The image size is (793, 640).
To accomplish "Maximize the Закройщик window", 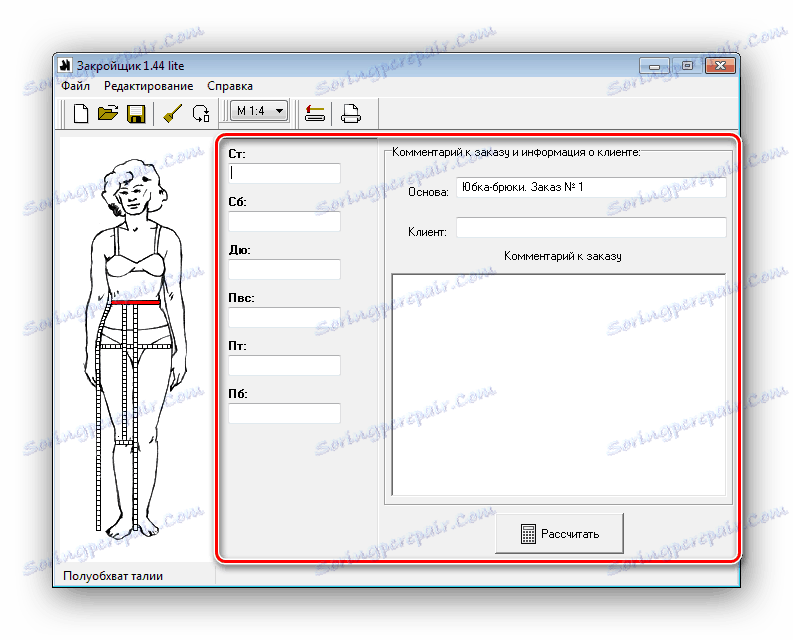I will pos(687,65).
